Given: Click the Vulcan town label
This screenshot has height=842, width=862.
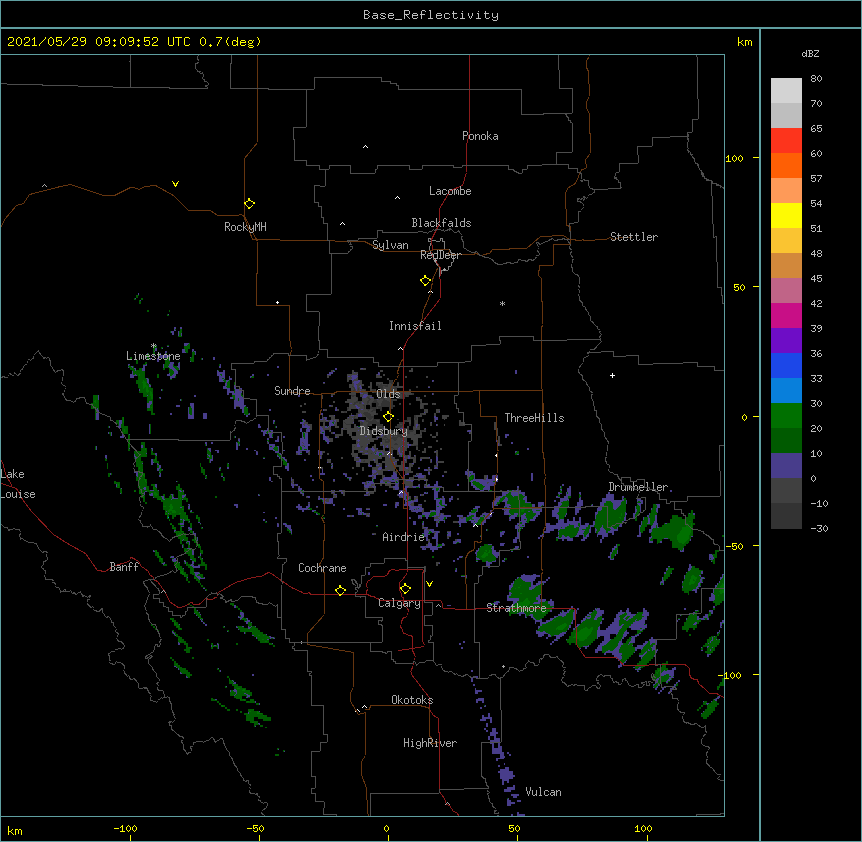Looking at the screenshot, I should click(x=543, y=792).
